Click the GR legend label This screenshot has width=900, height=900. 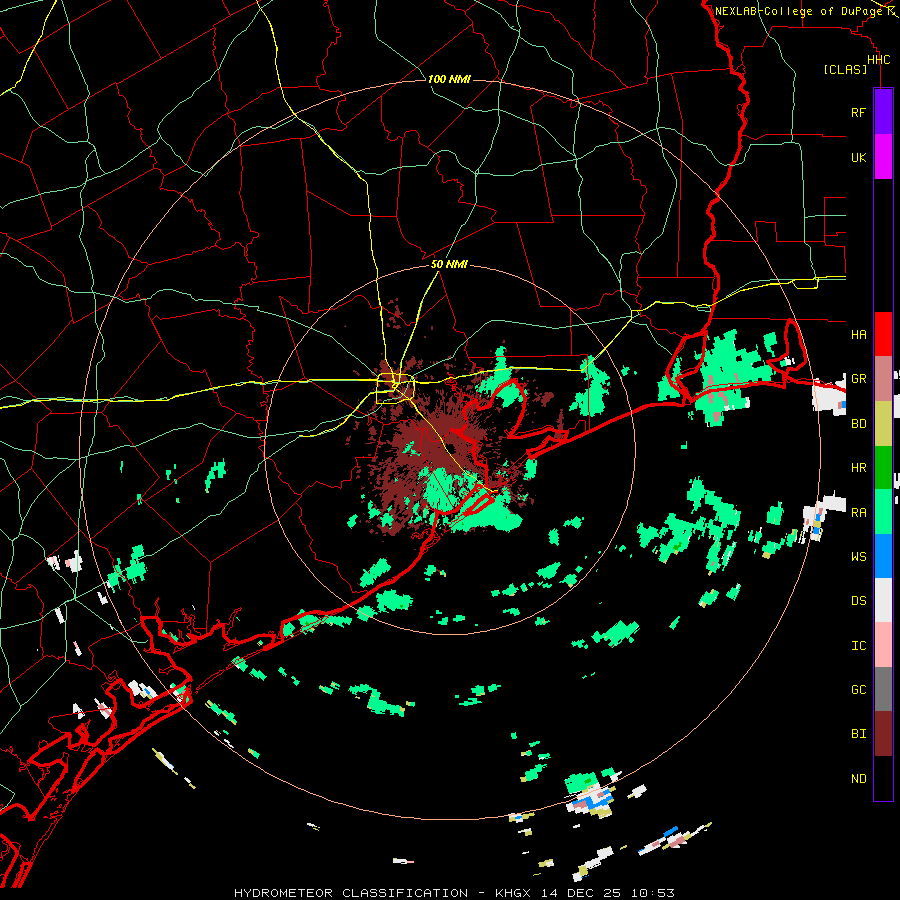coord(858,379)
